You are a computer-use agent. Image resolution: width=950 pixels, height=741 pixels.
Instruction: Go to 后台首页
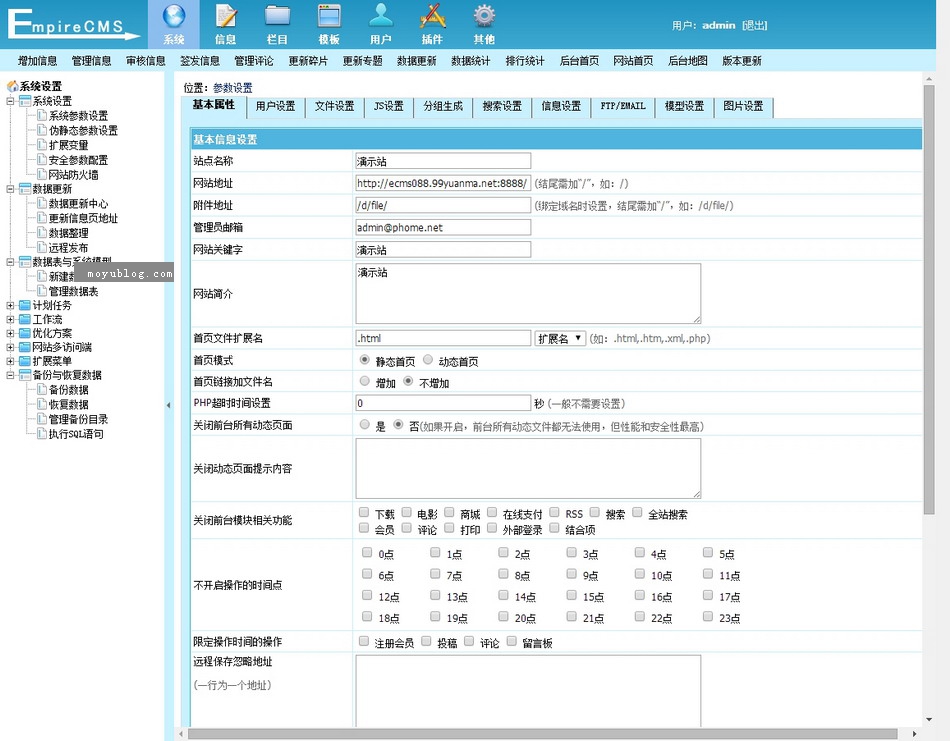coord(579,61)
